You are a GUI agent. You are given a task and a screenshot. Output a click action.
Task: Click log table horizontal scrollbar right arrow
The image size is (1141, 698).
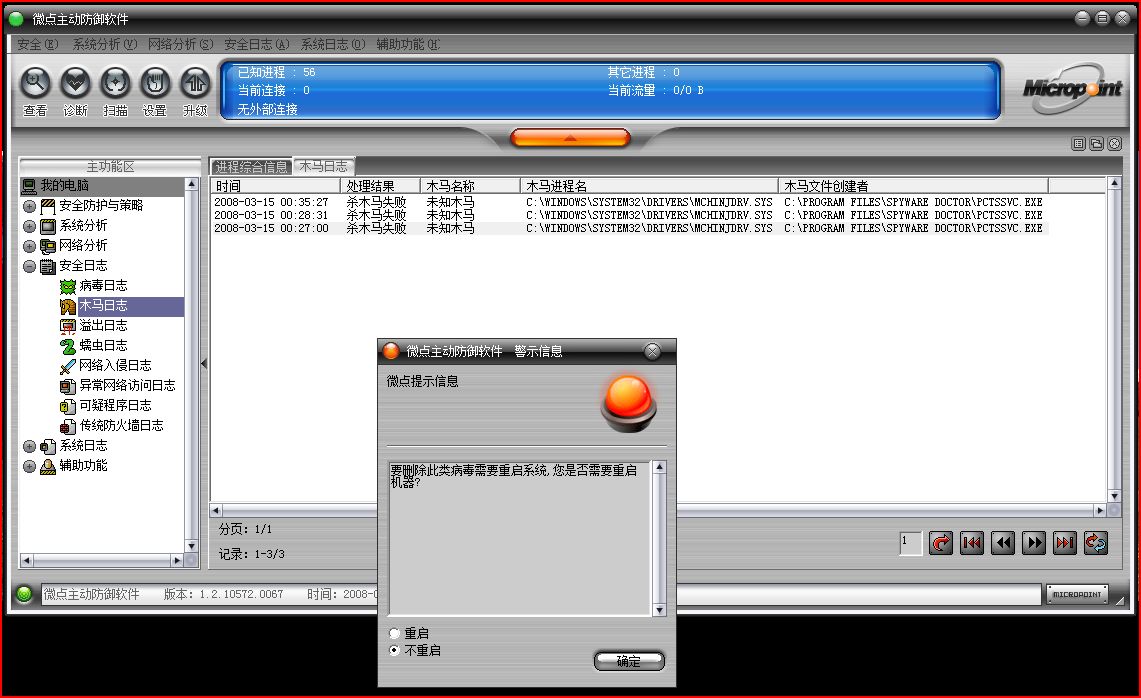click(1100, 510)
